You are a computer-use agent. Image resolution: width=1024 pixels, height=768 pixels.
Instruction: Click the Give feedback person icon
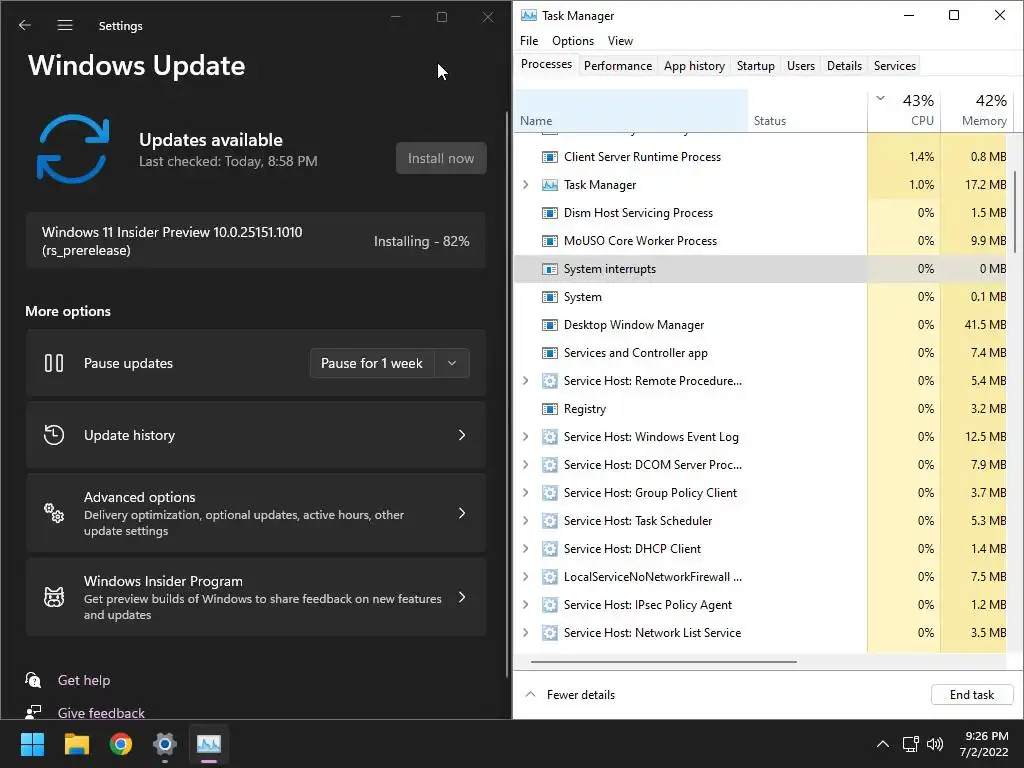33,712
